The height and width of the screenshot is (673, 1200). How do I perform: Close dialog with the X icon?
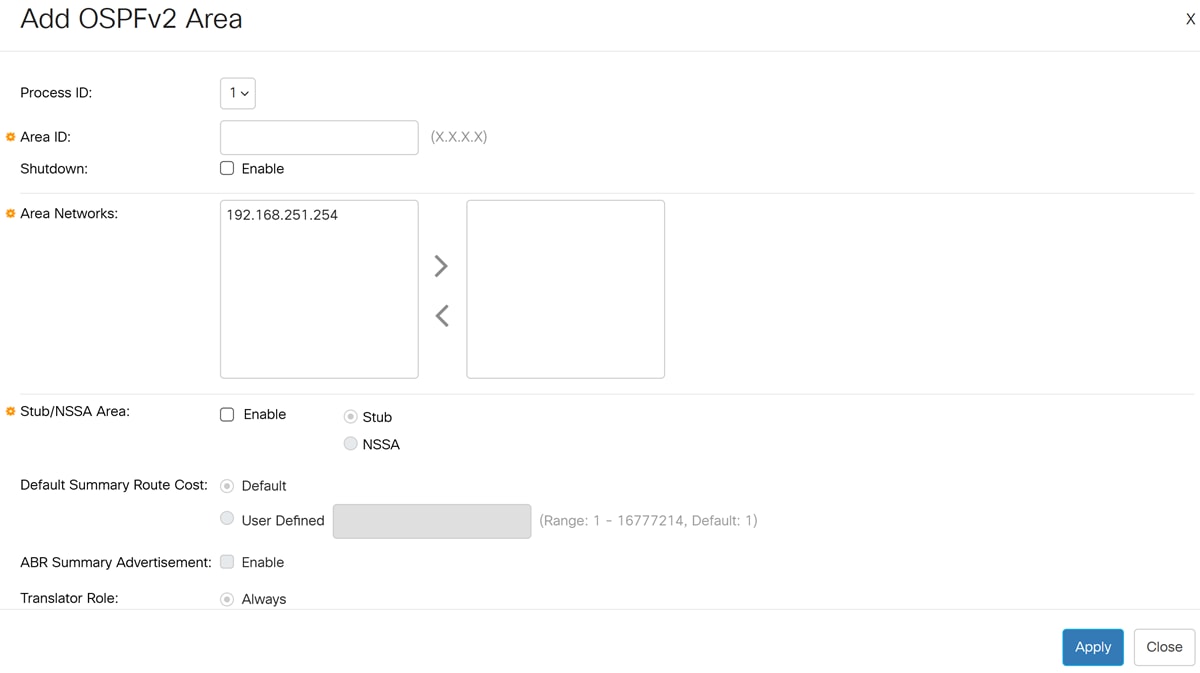click(x=1190, y=19)
